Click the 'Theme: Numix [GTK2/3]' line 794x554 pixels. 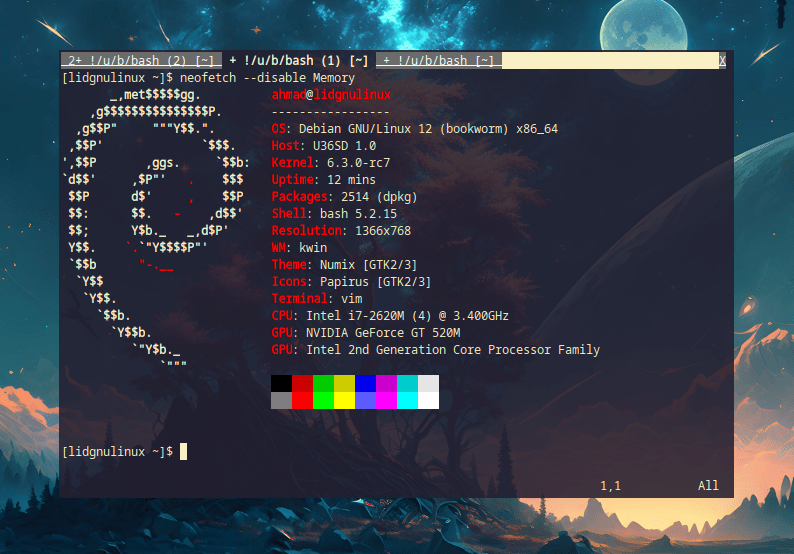pos(344,264)
